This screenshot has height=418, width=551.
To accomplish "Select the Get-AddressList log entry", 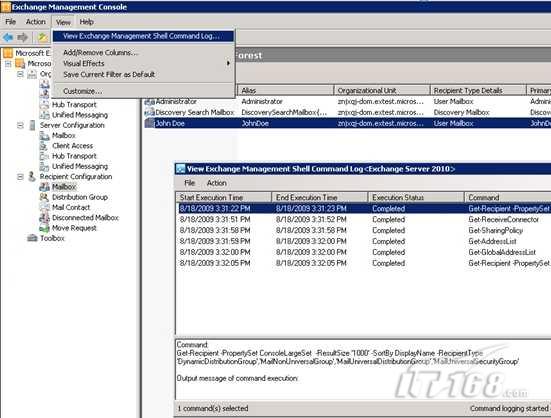I will [363, 241].
